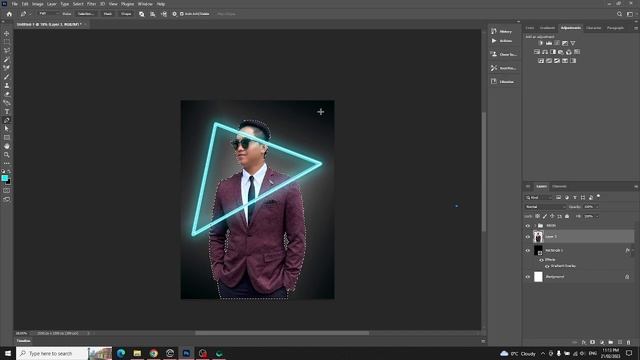Toggle layer filtering on/off switch

click(x=598, y=196)
